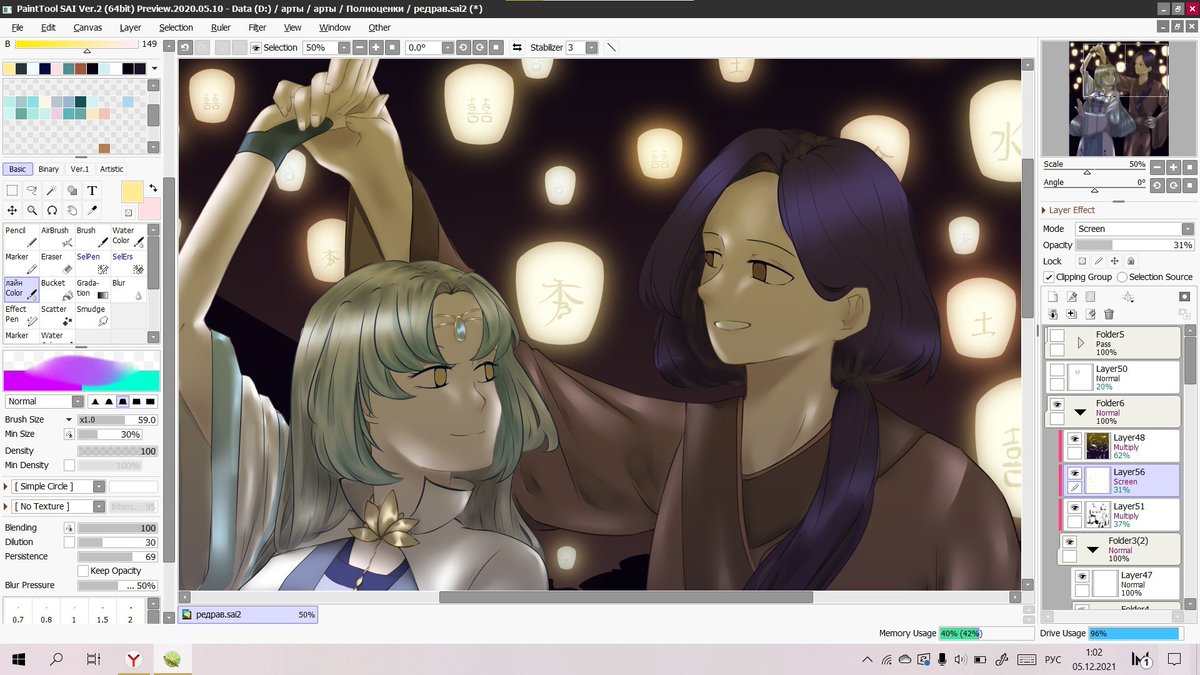1200x675 pixels.
Task: Choose the Pencil brush
Action: [x=20, y=236]
